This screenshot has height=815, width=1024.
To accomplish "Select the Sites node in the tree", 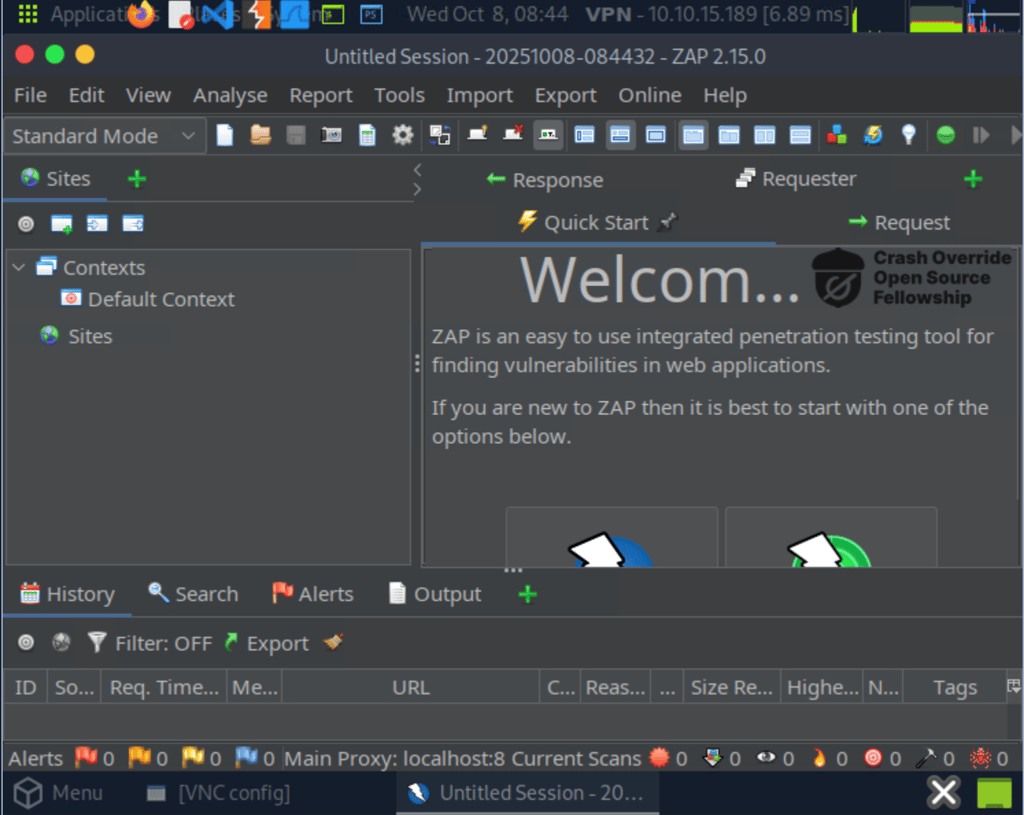I will tap(76, 336).
